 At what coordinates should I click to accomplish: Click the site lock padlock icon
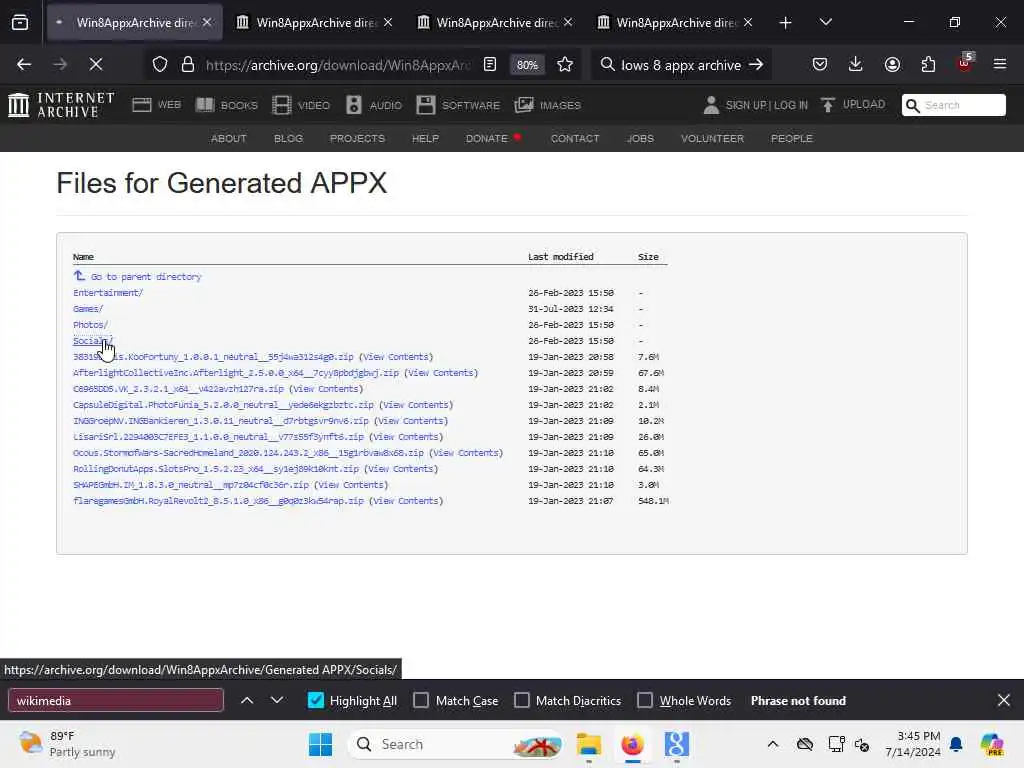click(x=188, y=65)
